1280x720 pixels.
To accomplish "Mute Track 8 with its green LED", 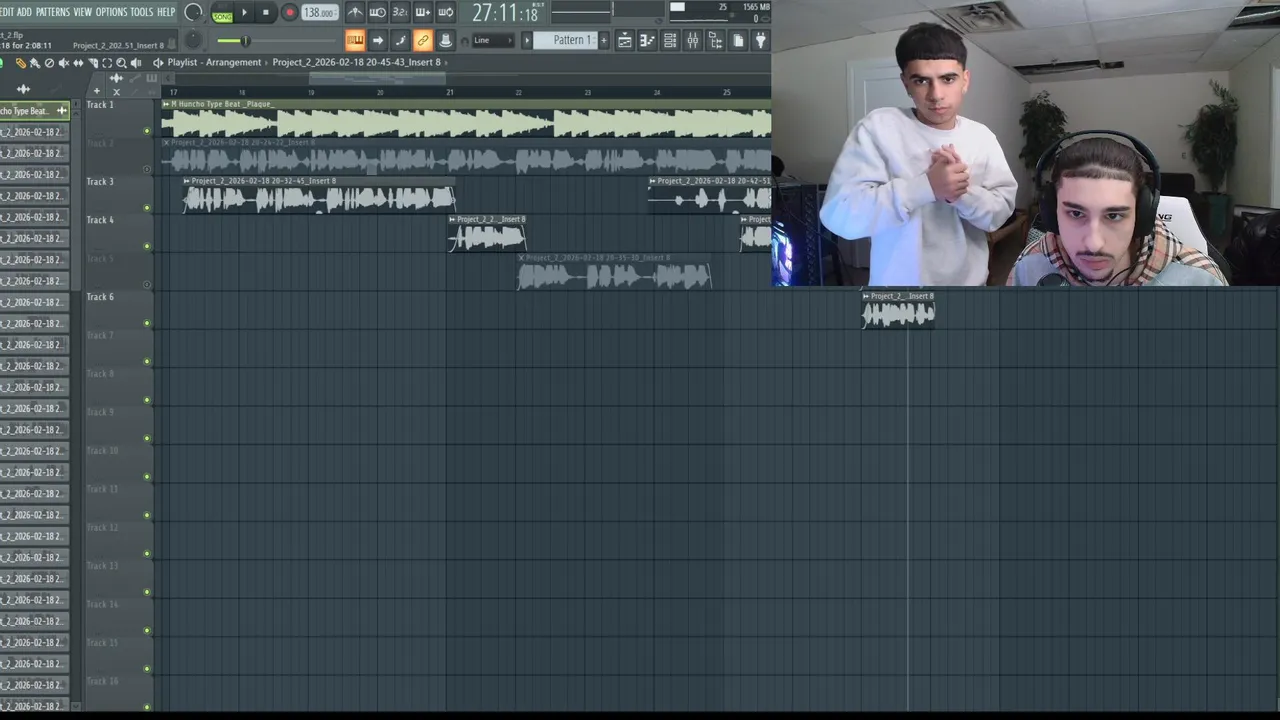I will pos(147,400).
